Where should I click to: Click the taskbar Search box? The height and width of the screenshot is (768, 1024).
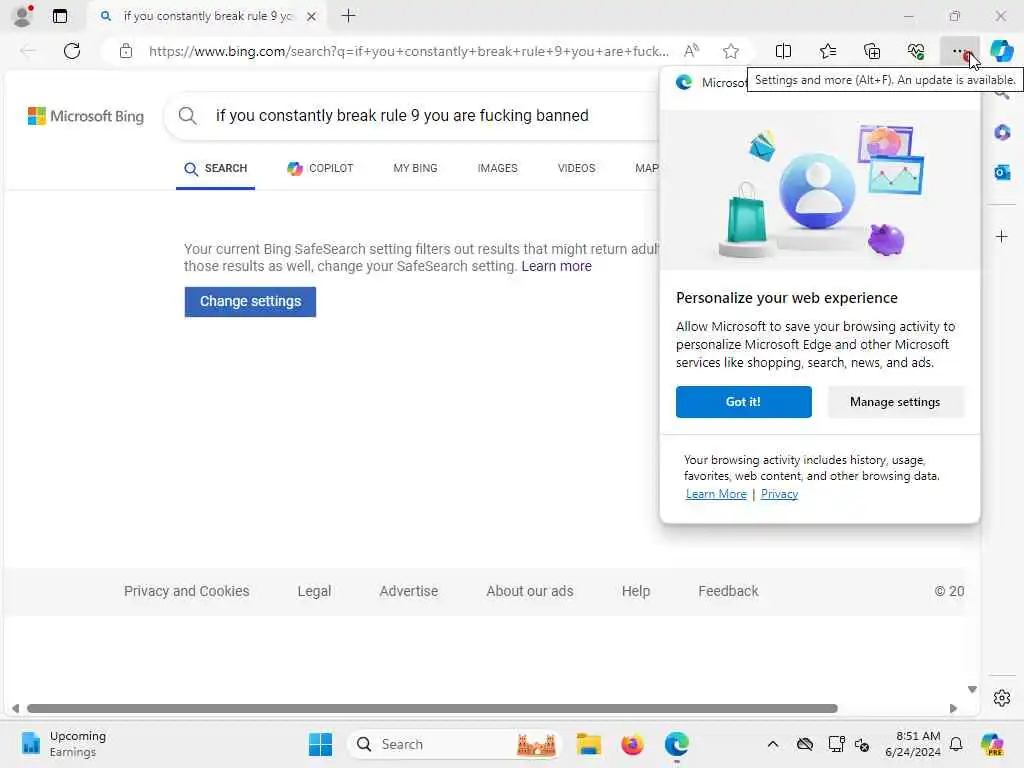(455, 744)
